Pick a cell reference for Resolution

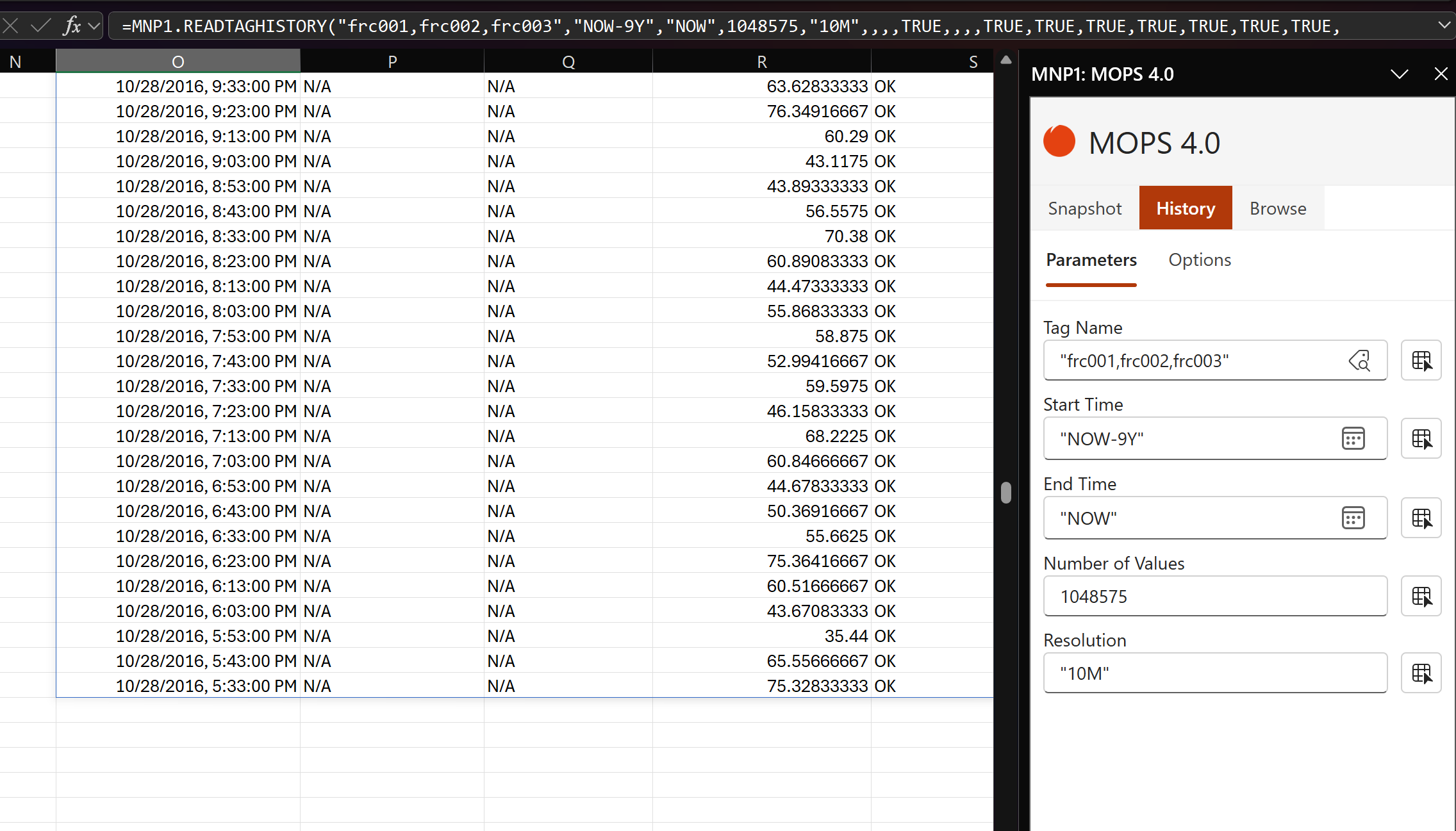coord(1421,673)
